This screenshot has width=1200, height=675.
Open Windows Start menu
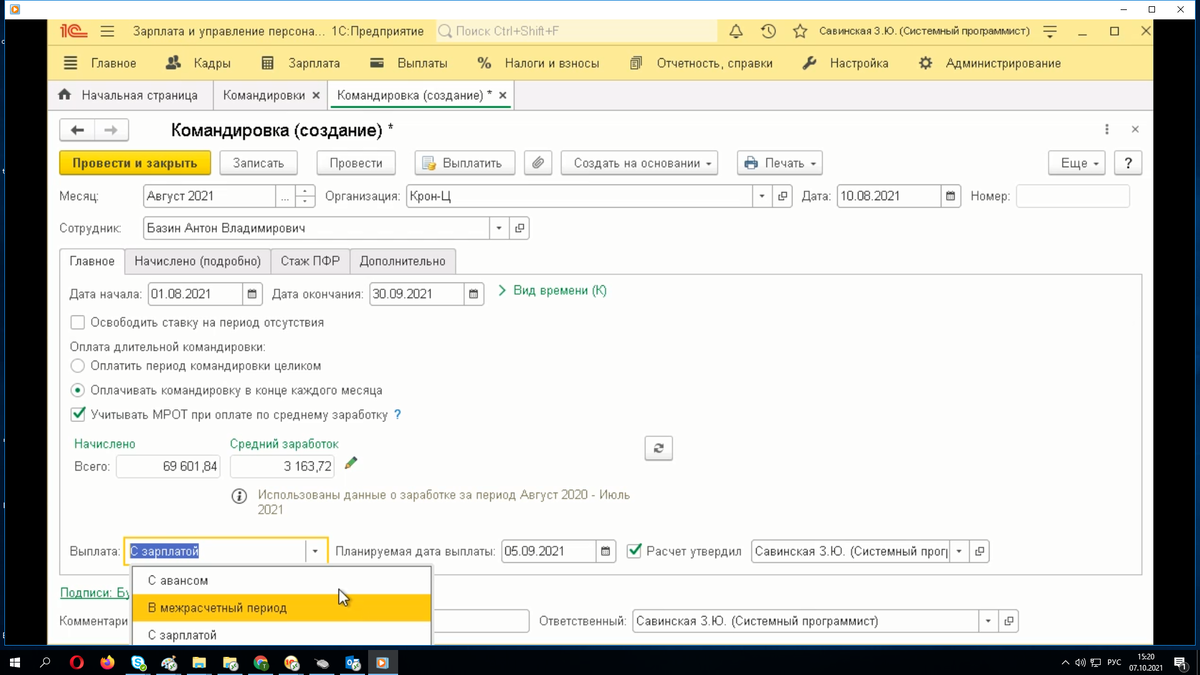[x=15, y=662]
